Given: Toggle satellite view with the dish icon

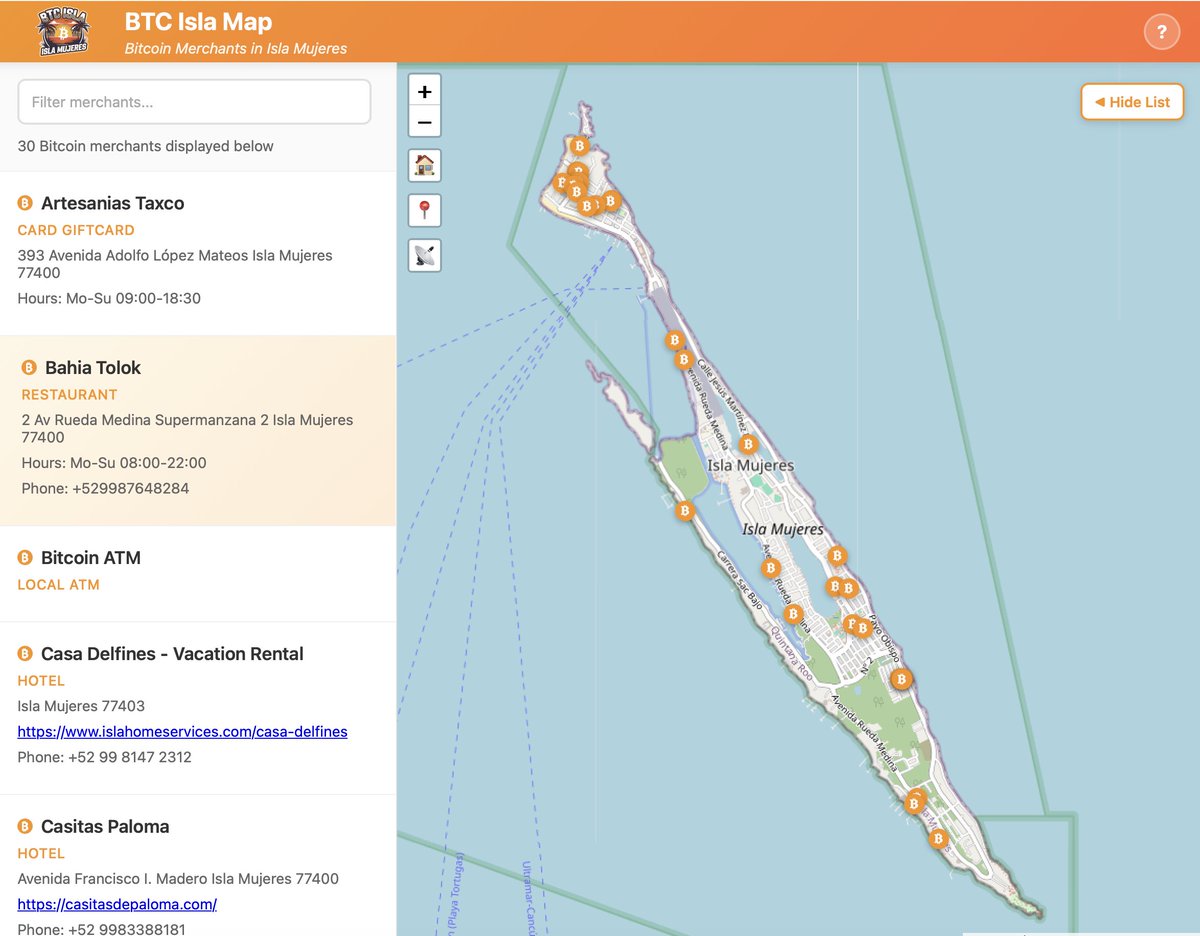Looking at the screenshot, I should 424,255.
